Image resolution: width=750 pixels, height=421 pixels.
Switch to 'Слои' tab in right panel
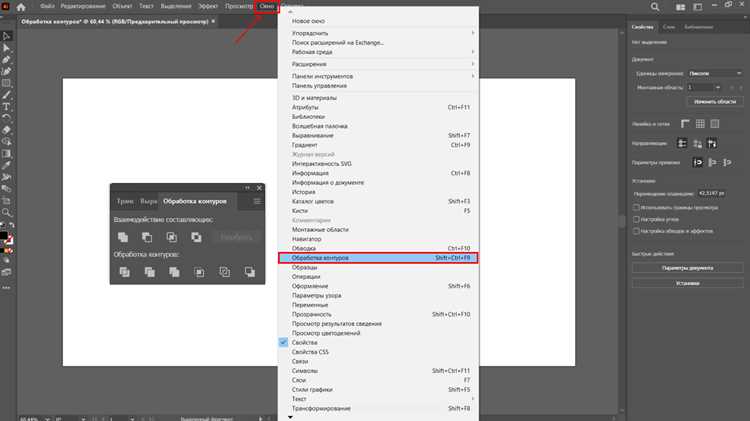click(669, 27)
